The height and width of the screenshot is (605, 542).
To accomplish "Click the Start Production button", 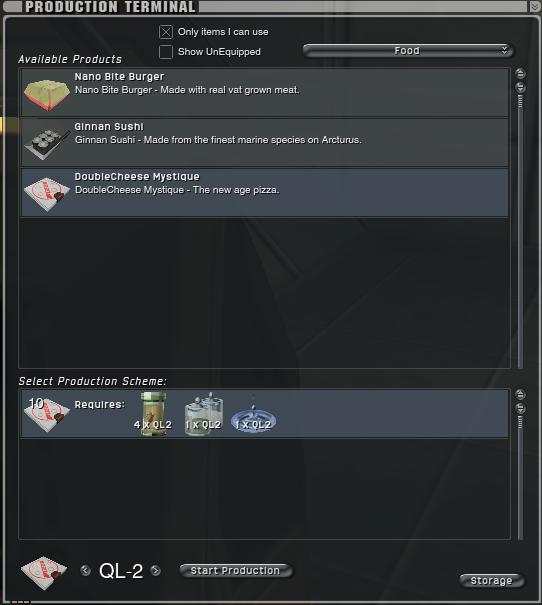I will click(235, 571).
